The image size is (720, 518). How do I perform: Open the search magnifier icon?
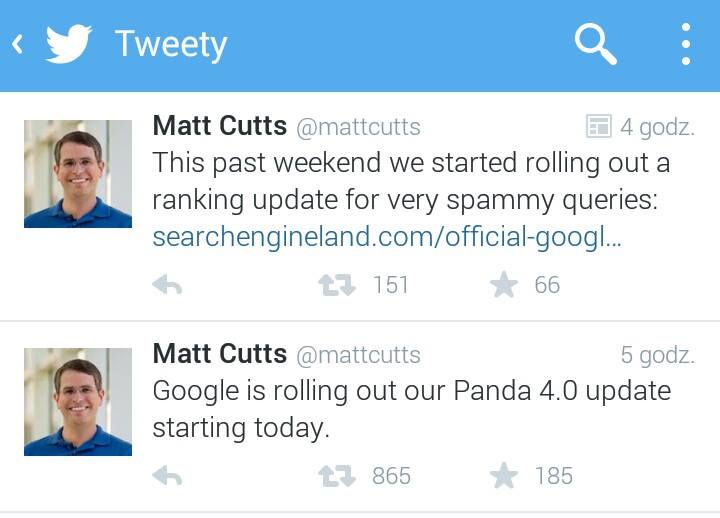pyautogui.click(x=595, y=45)
